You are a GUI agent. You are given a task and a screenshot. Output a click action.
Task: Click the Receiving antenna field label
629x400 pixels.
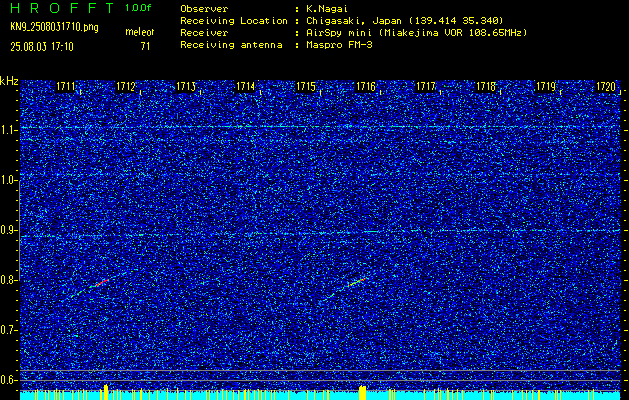click(x=231, y=45)
